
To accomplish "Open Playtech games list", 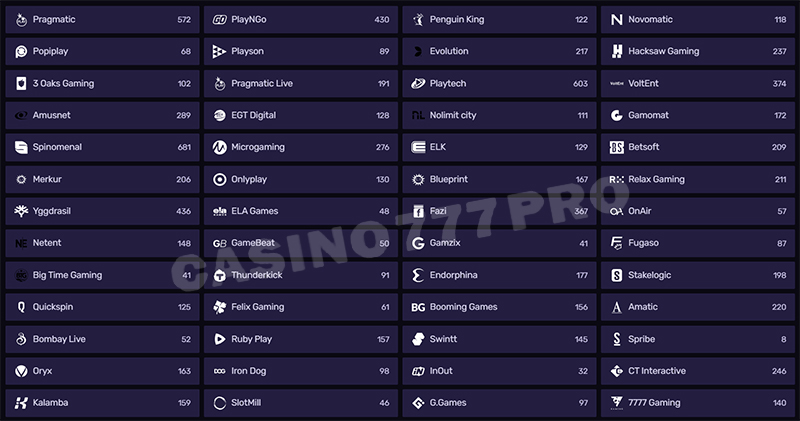I will click(499, 83).
